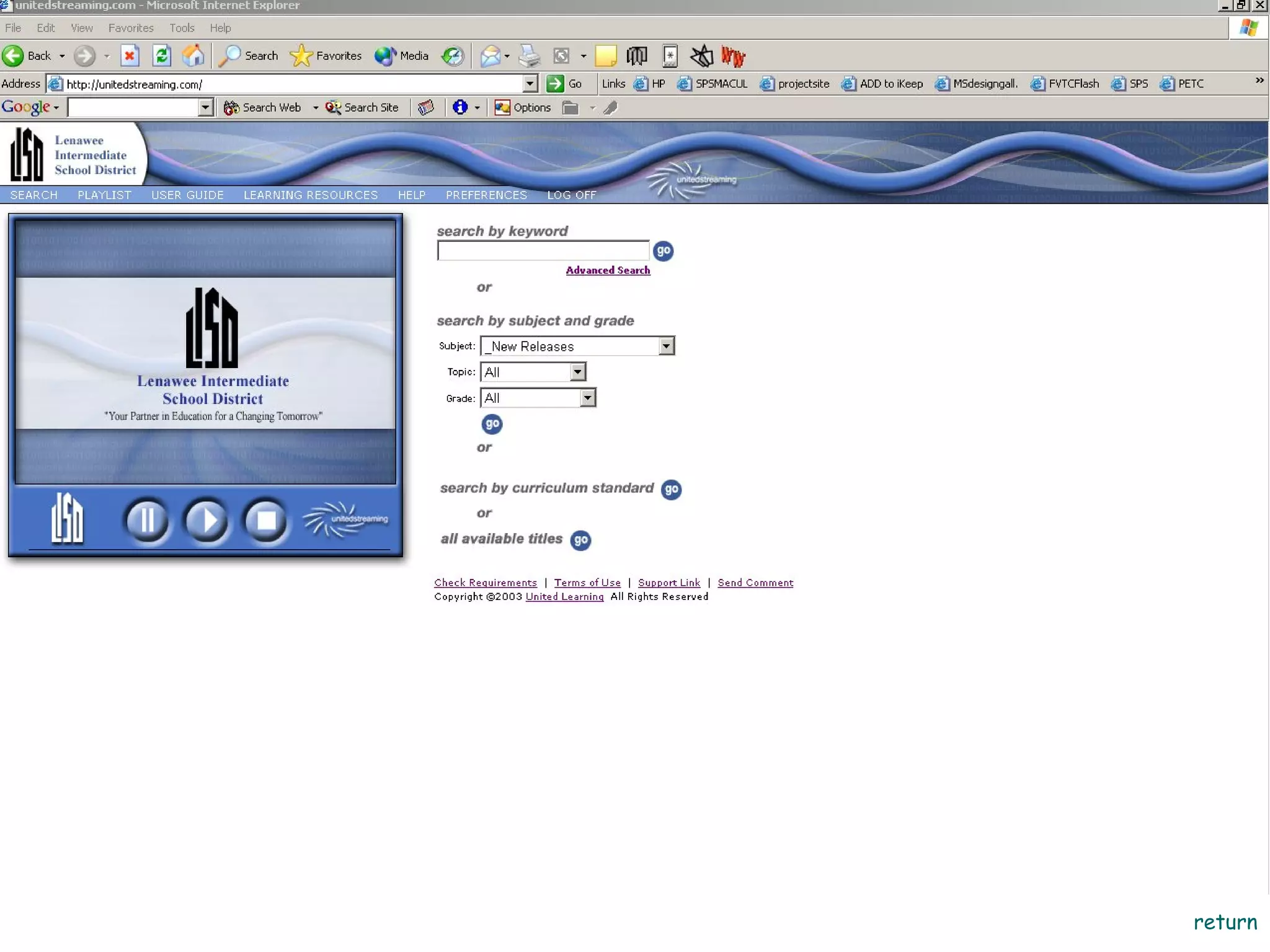Viewport: 1270px width, 952px height.
Task: Open the Check Requirements link
Action: point(485,583)
